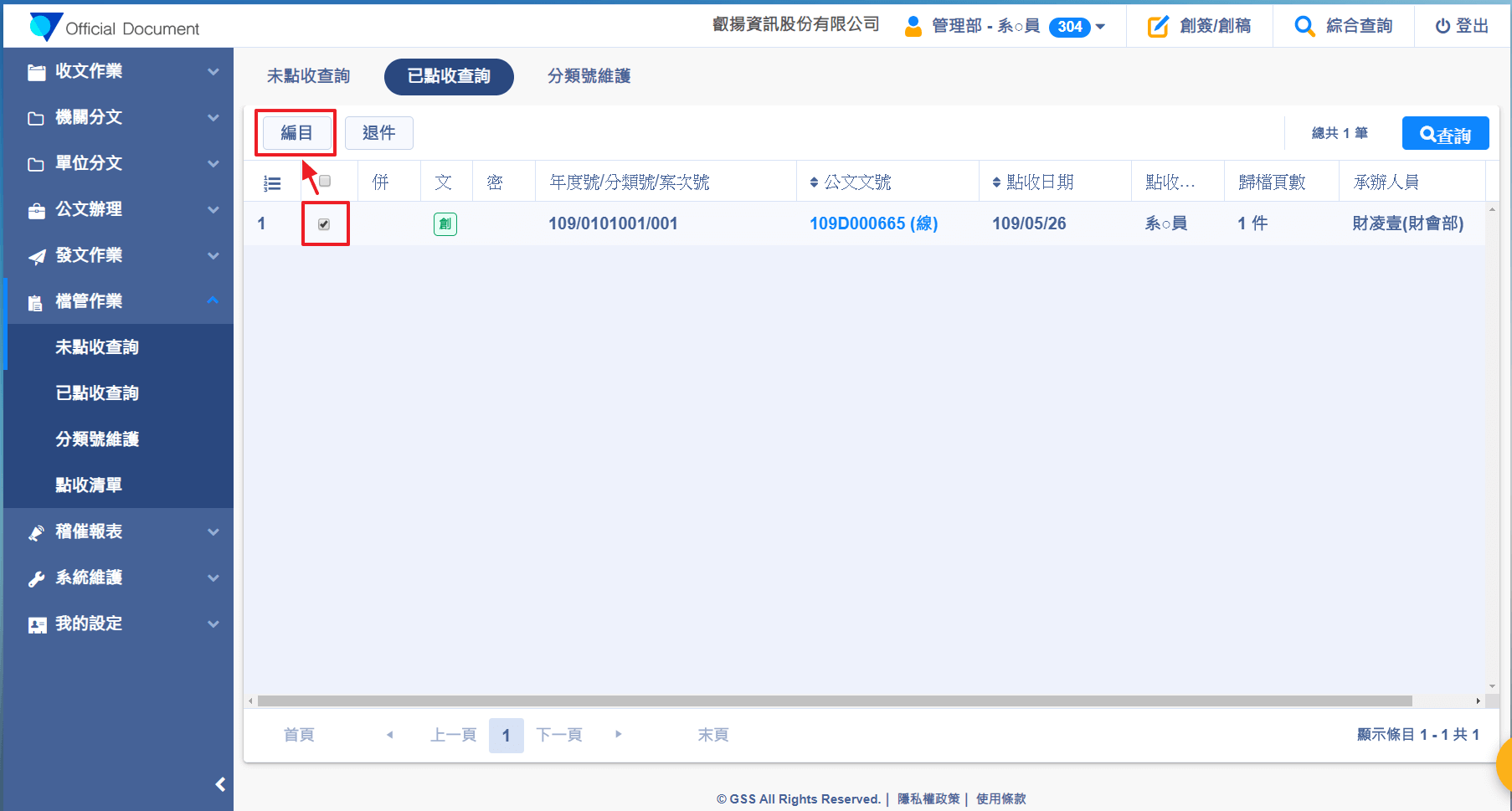The image size is (1512, 811).
Task: Click the list icon in table header
Action: tap(272, 183)
